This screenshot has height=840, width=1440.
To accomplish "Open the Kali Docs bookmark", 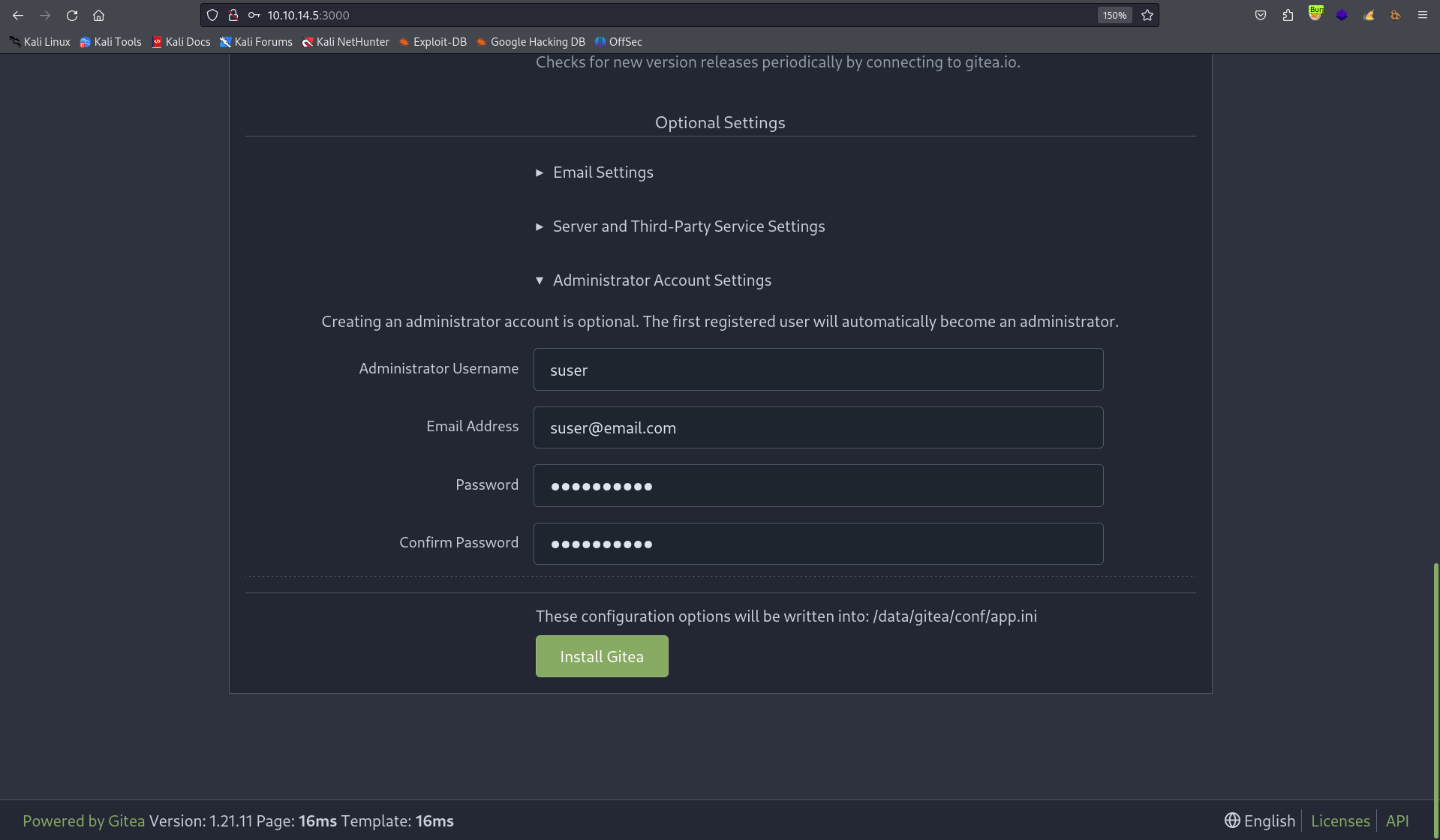I will click(181, 42).
